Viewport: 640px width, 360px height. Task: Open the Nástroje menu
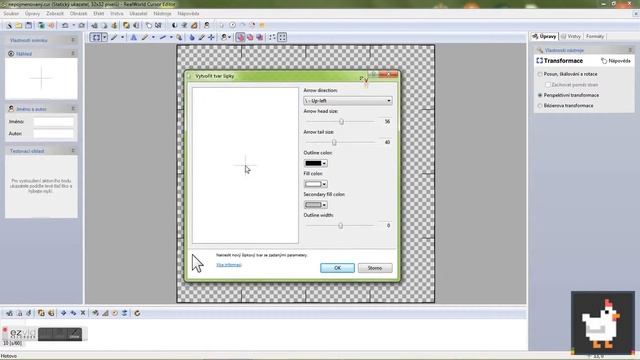click(x=162, y=13)
